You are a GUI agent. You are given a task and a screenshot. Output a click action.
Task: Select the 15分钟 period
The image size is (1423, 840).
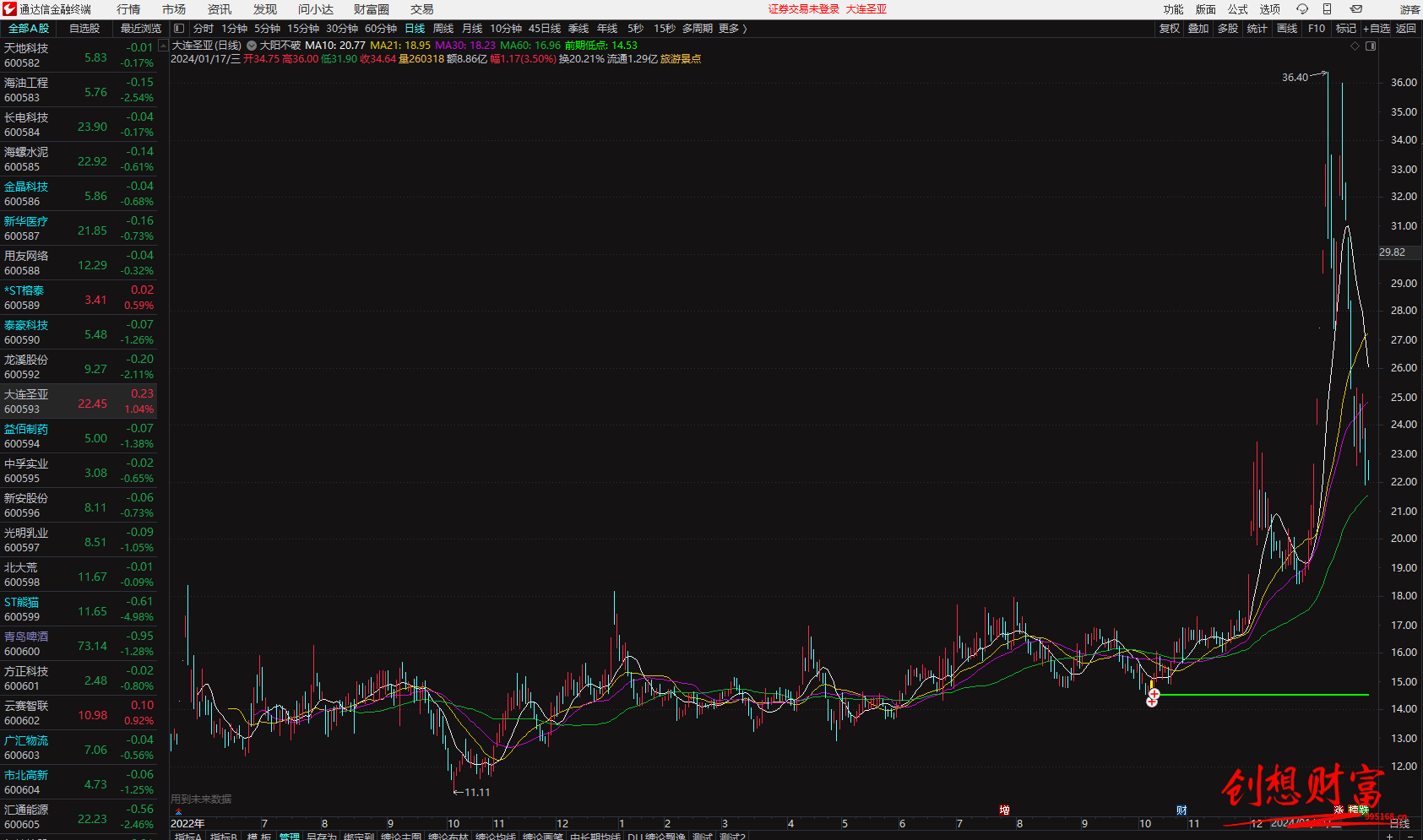click(303, 29)
